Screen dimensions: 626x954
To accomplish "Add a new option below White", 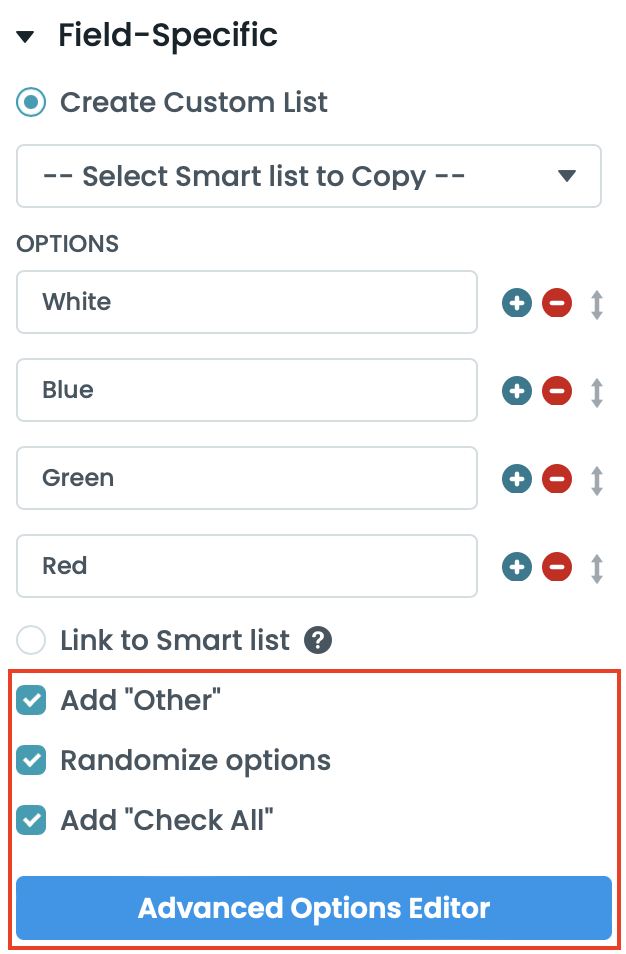I will pyautogui.click(x=517, y=302).
